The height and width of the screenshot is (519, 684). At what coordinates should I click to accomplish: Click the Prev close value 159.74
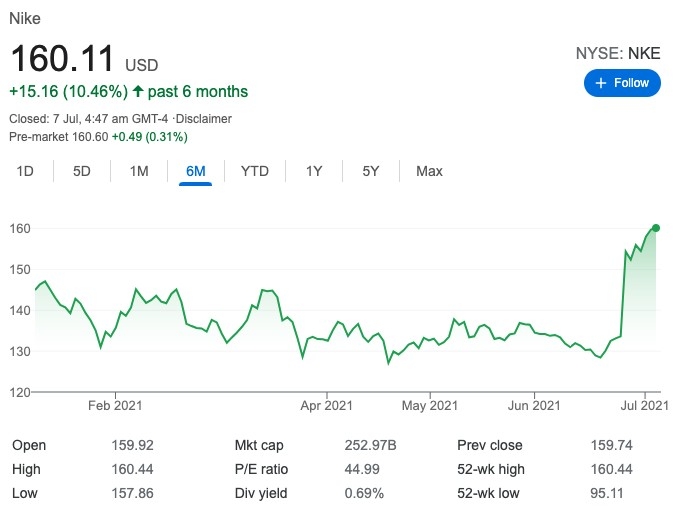point(611,445)
